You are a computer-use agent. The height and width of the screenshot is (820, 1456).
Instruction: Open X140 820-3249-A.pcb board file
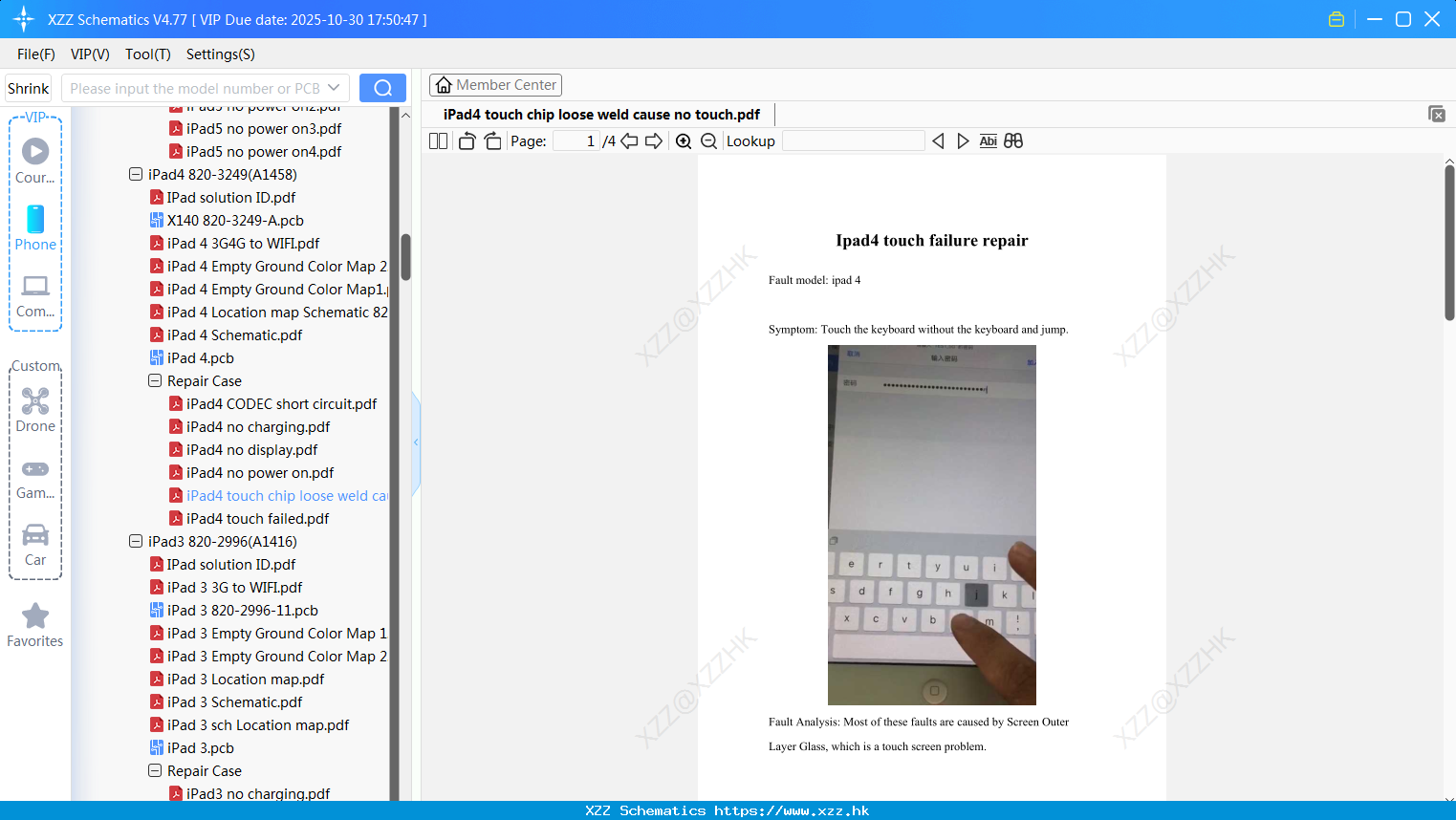[235, 221]
